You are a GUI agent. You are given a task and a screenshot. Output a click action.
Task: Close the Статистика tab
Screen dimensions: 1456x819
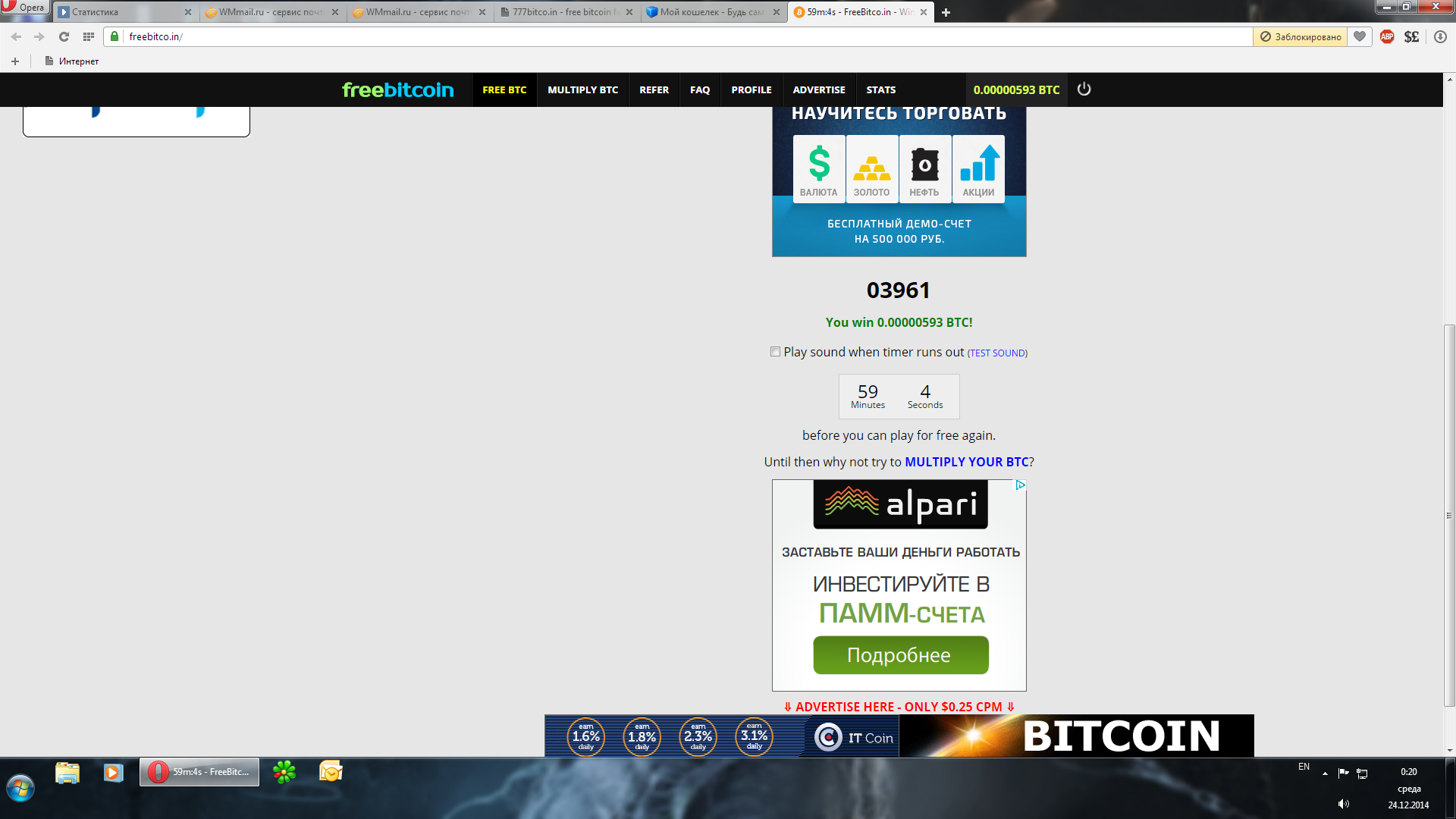click(188, 12)
